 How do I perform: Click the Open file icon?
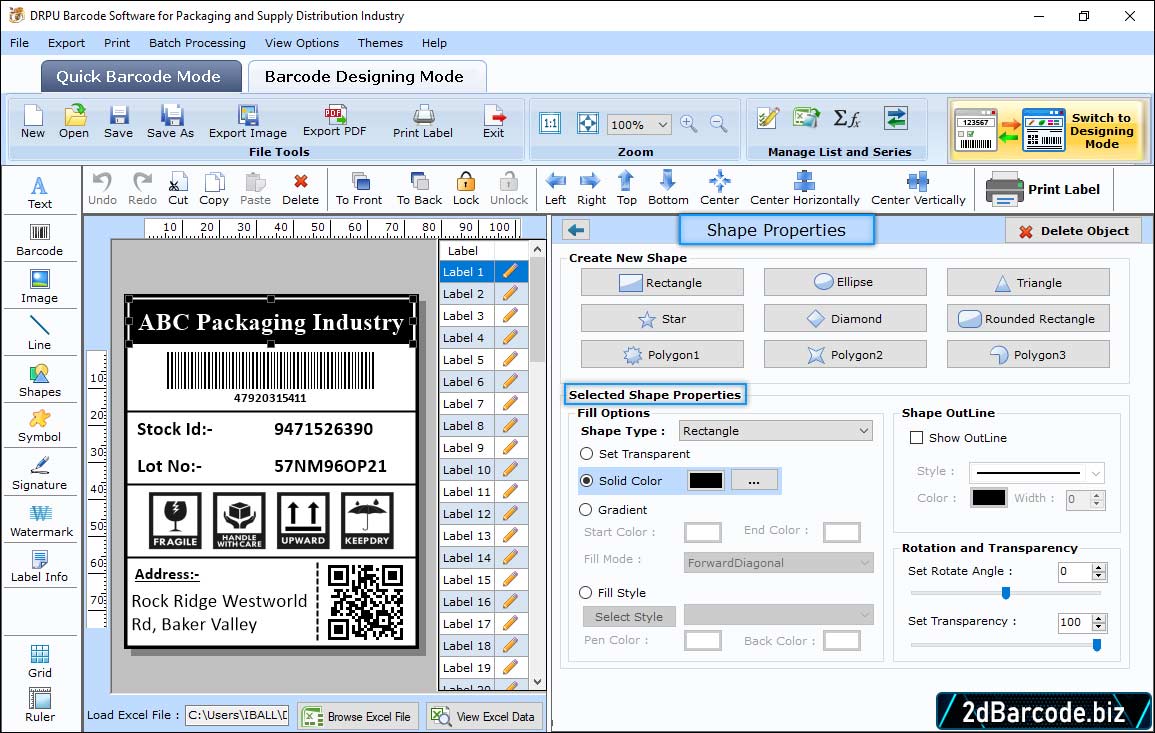74,122
